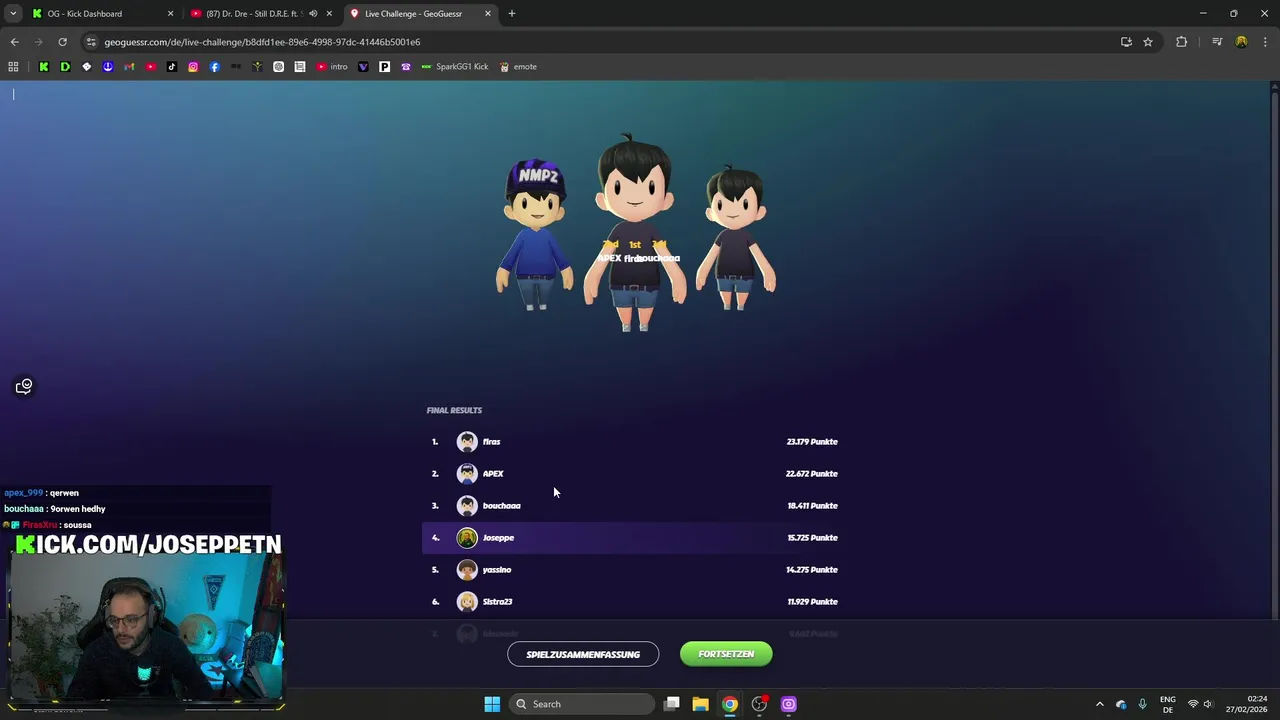
Task: Open the emote bookmark
Action: [518, 67]
